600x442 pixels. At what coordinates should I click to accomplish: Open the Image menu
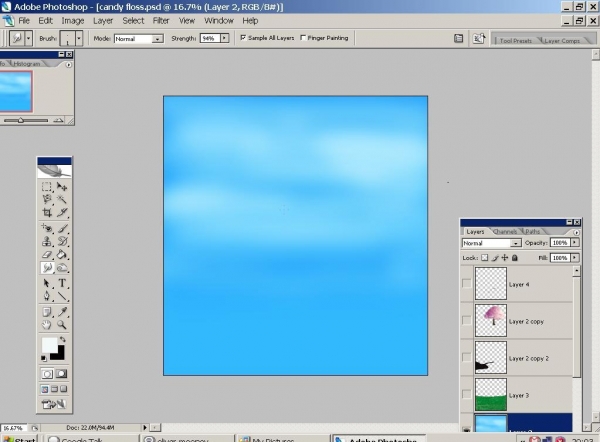(73, 21)
